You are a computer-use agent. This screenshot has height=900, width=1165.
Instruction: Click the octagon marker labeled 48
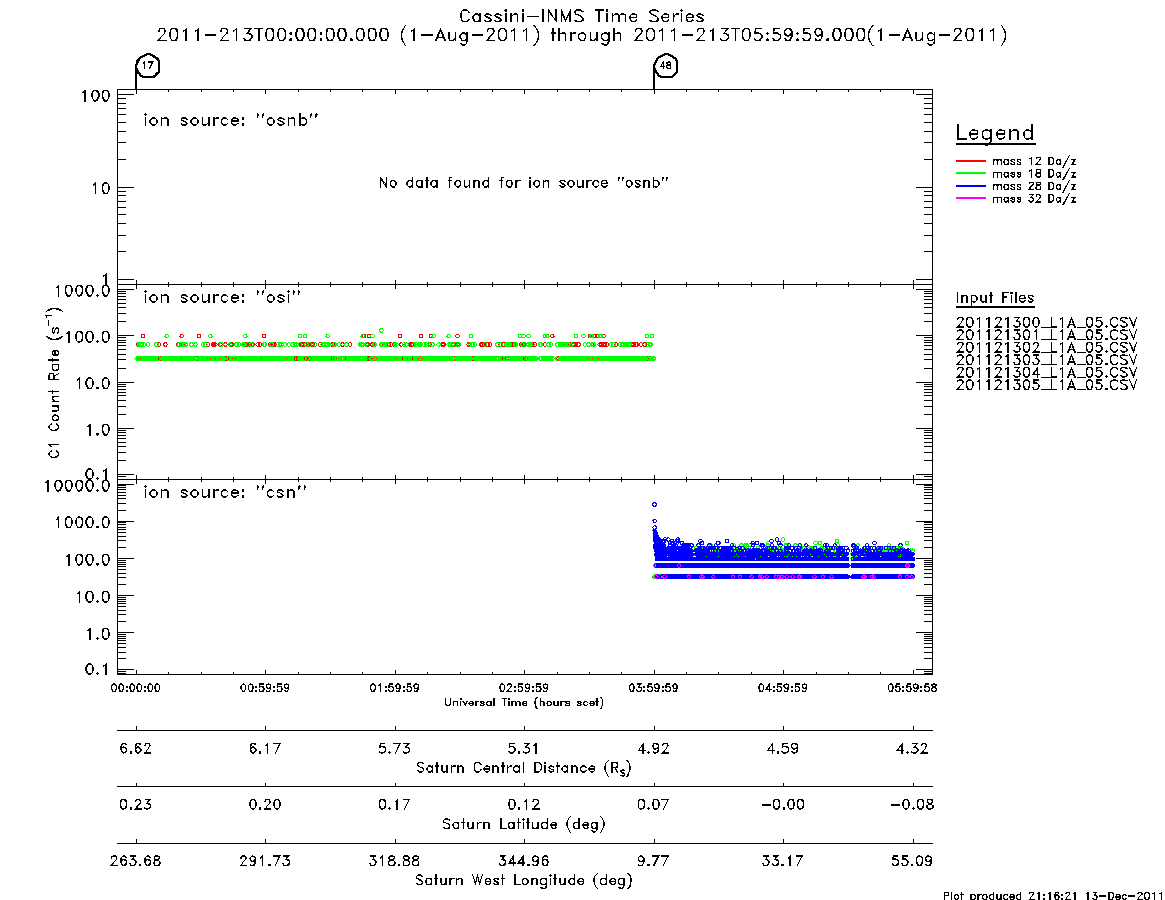pyautogui.click(x=666, y=65)
